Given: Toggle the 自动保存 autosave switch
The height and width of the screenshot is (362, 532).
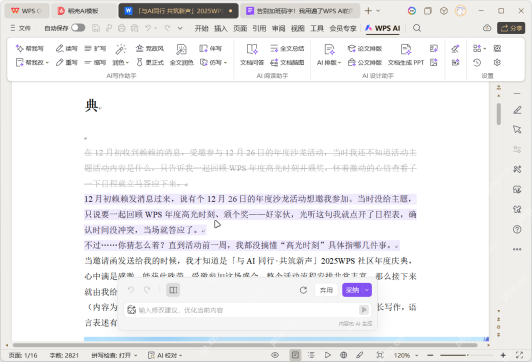Looking at the screenshot, I should 78,28.
